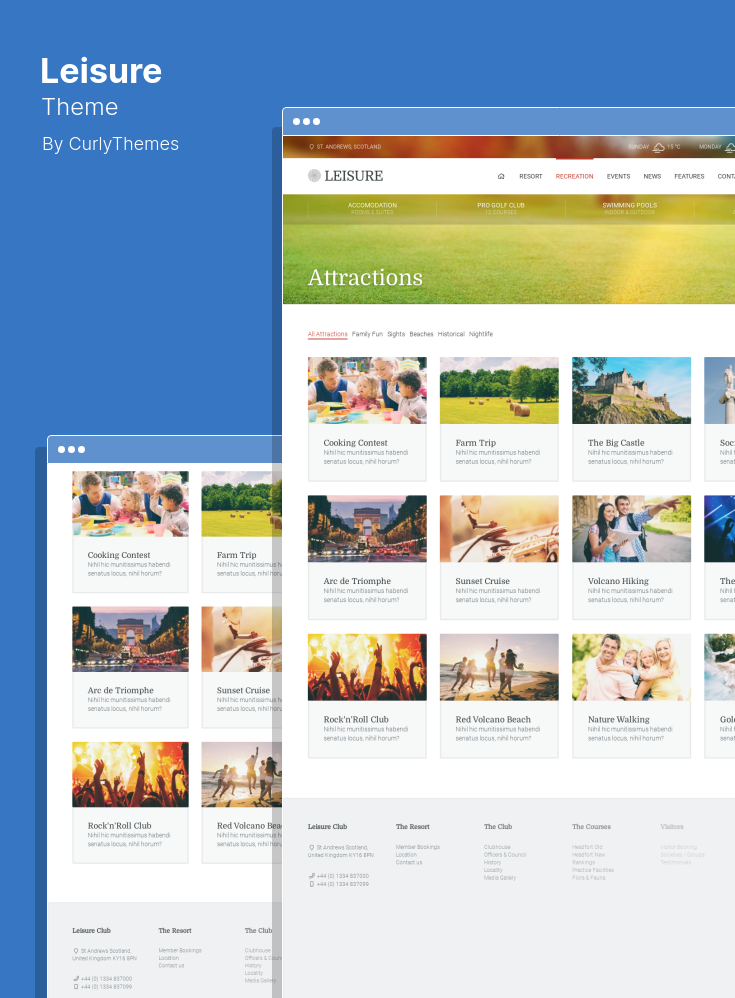Click 'Leisure Club' heading in large preview footer
735x998 pixels.
pos(327,827)
